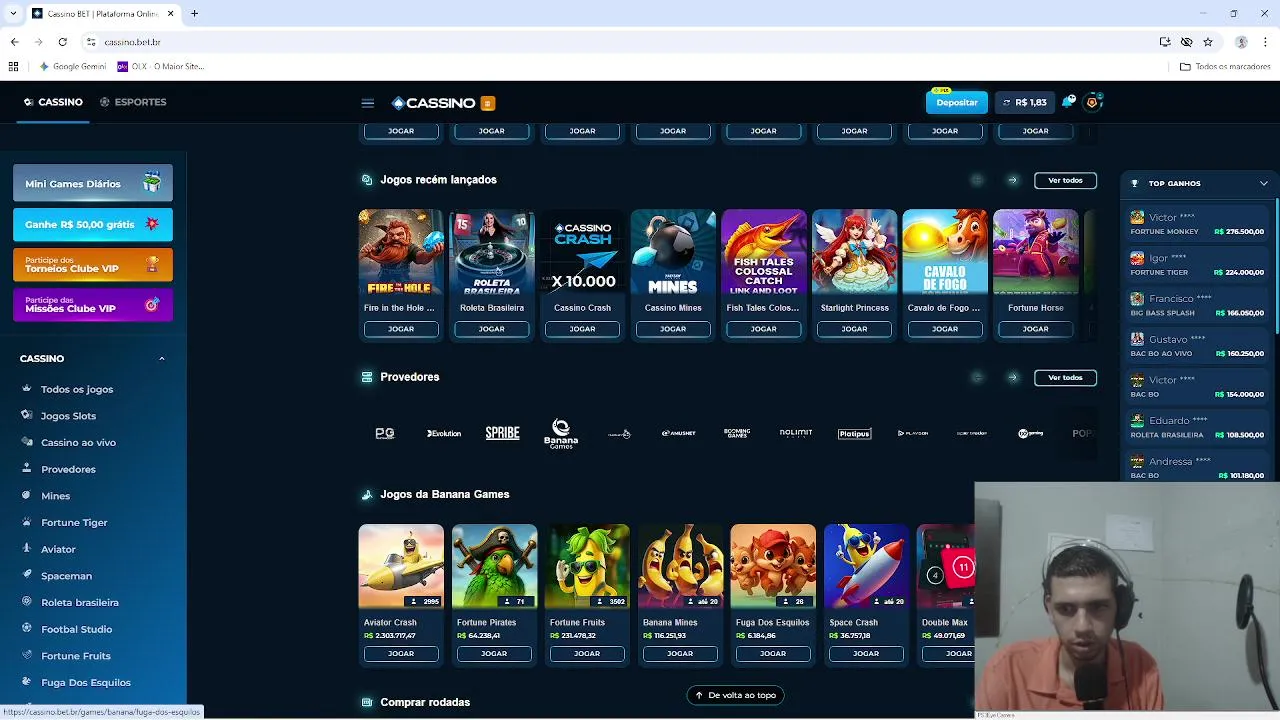Click Francisco's Big Bass Splash entry
Image resolution: width=1280 pixels, height=720 pixels.
(1197, 306)
